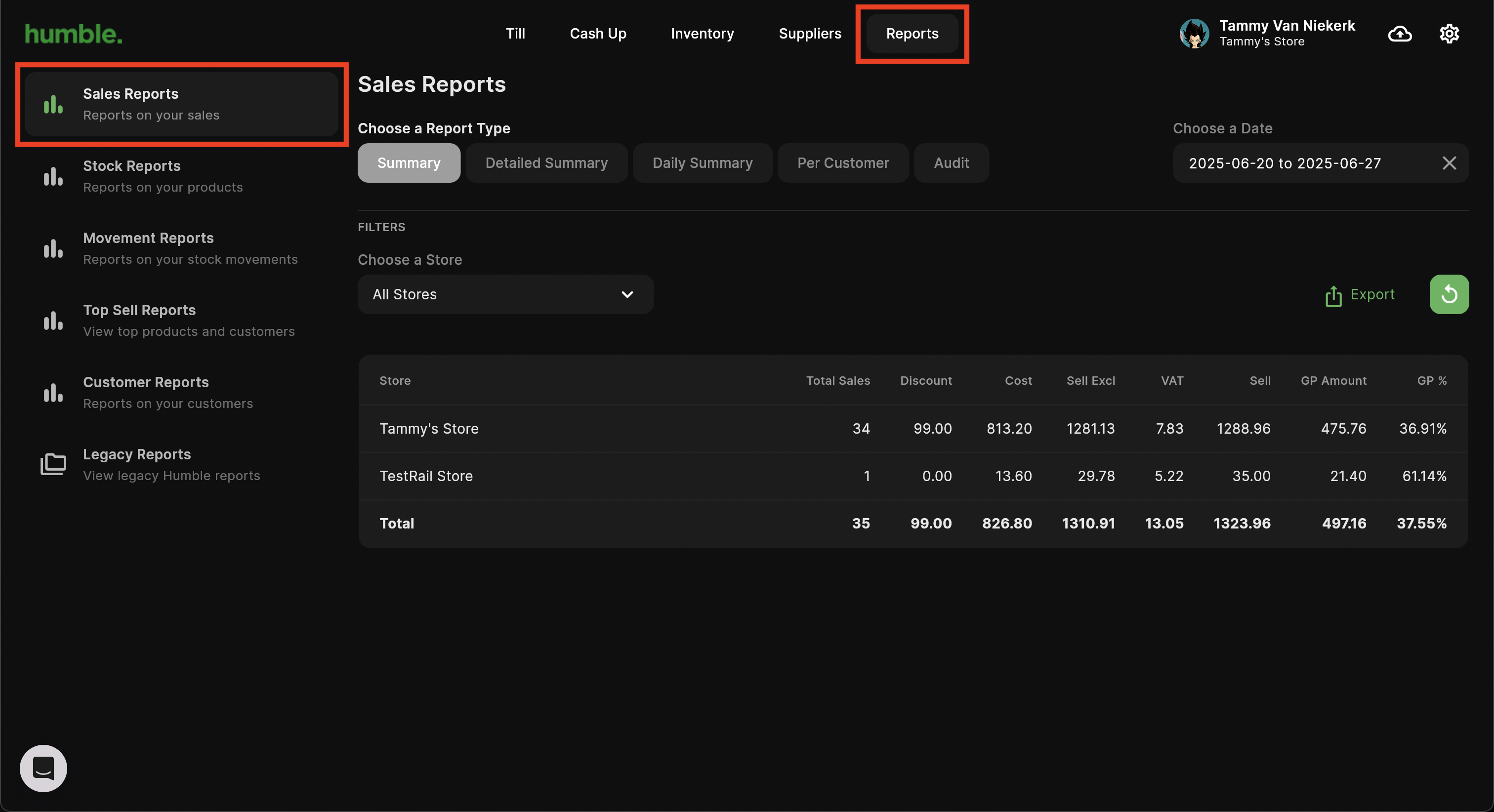Switch to the Inventory tab
This screenshot has width=1494, height=812.
[x=703, y=34]
